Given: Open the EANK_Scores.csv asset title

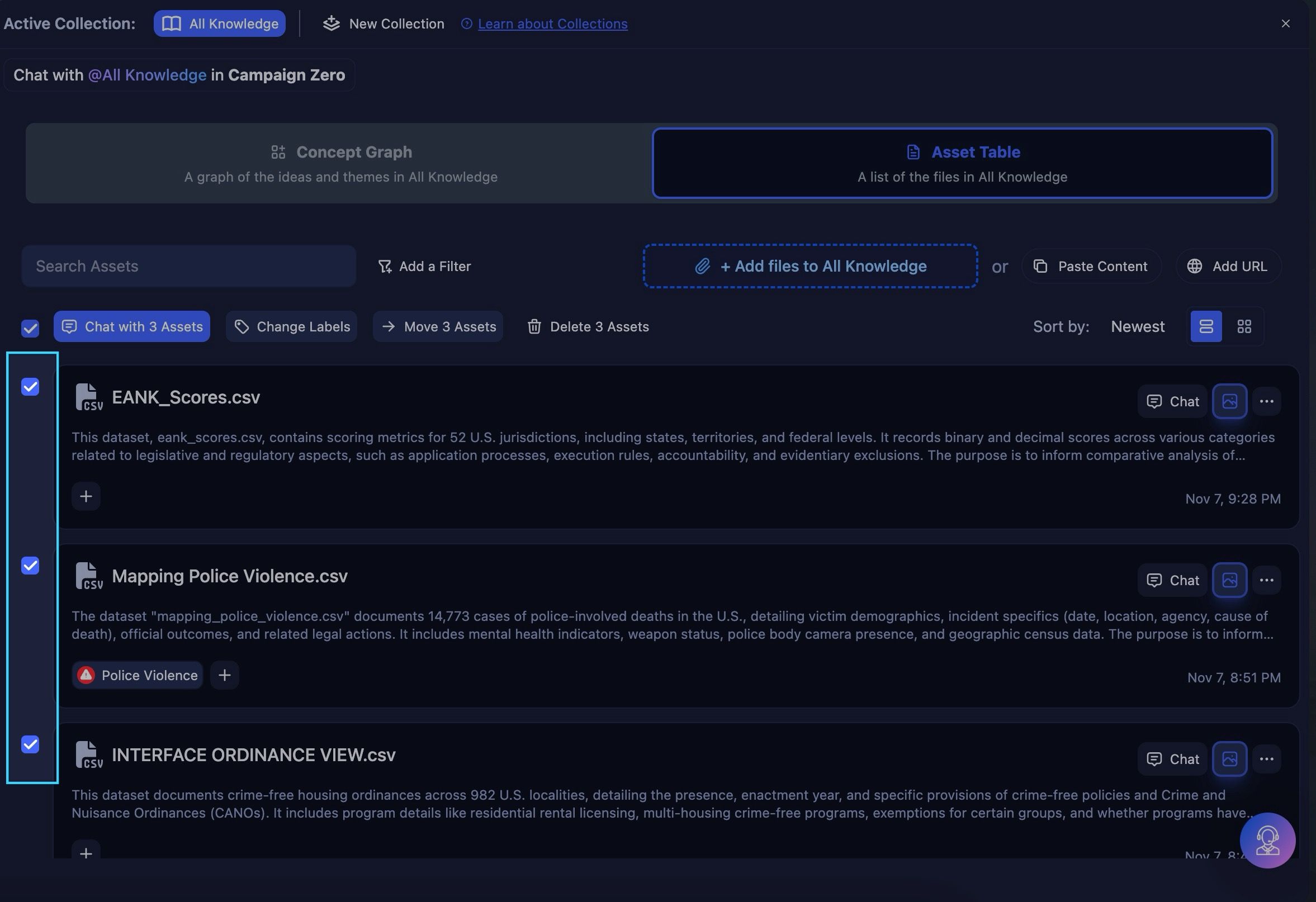Looking at the screenshot, I should coord(186,397).
